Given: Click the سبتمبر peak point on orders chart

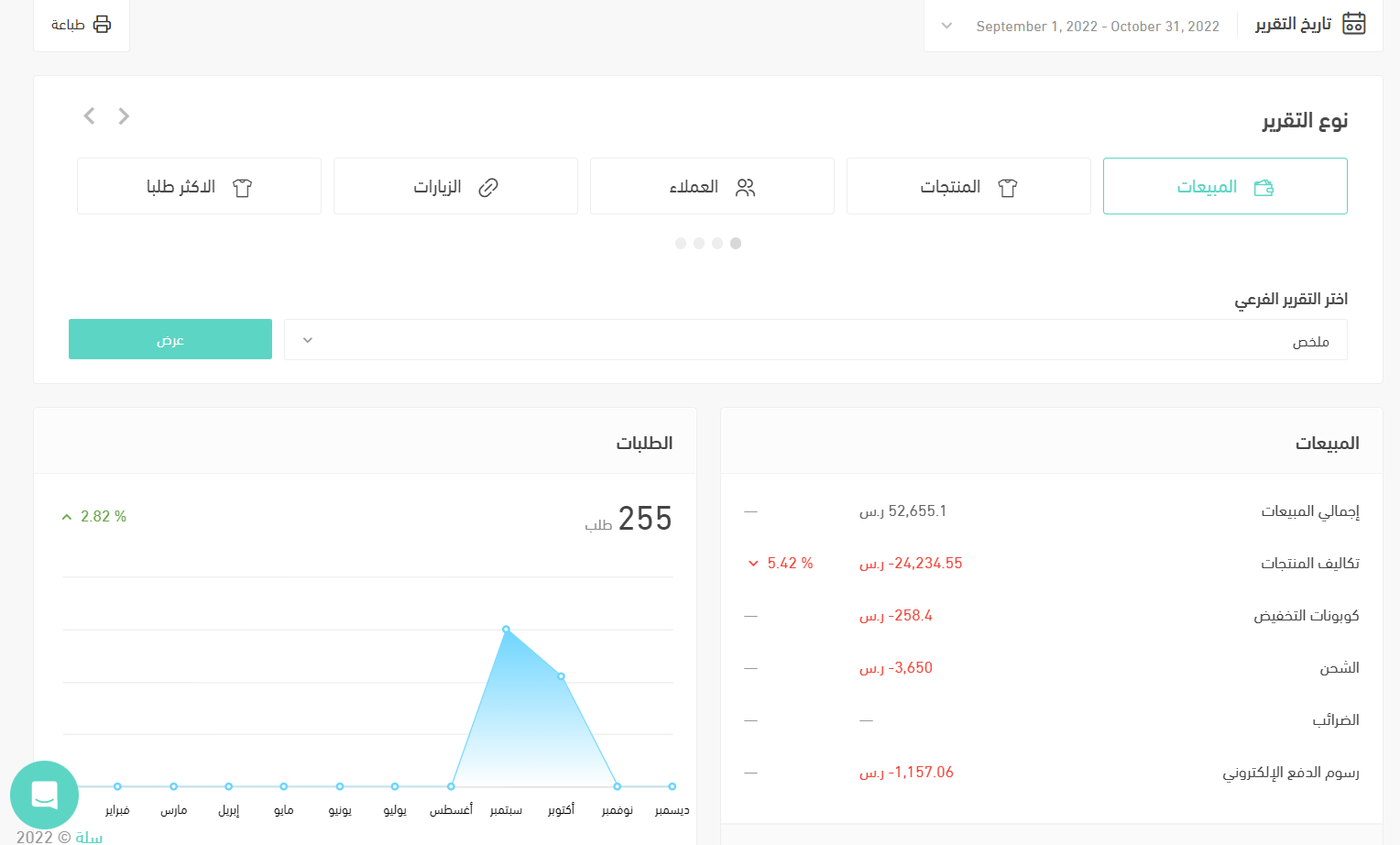Looking at the screenshot, I should [506, 630].
